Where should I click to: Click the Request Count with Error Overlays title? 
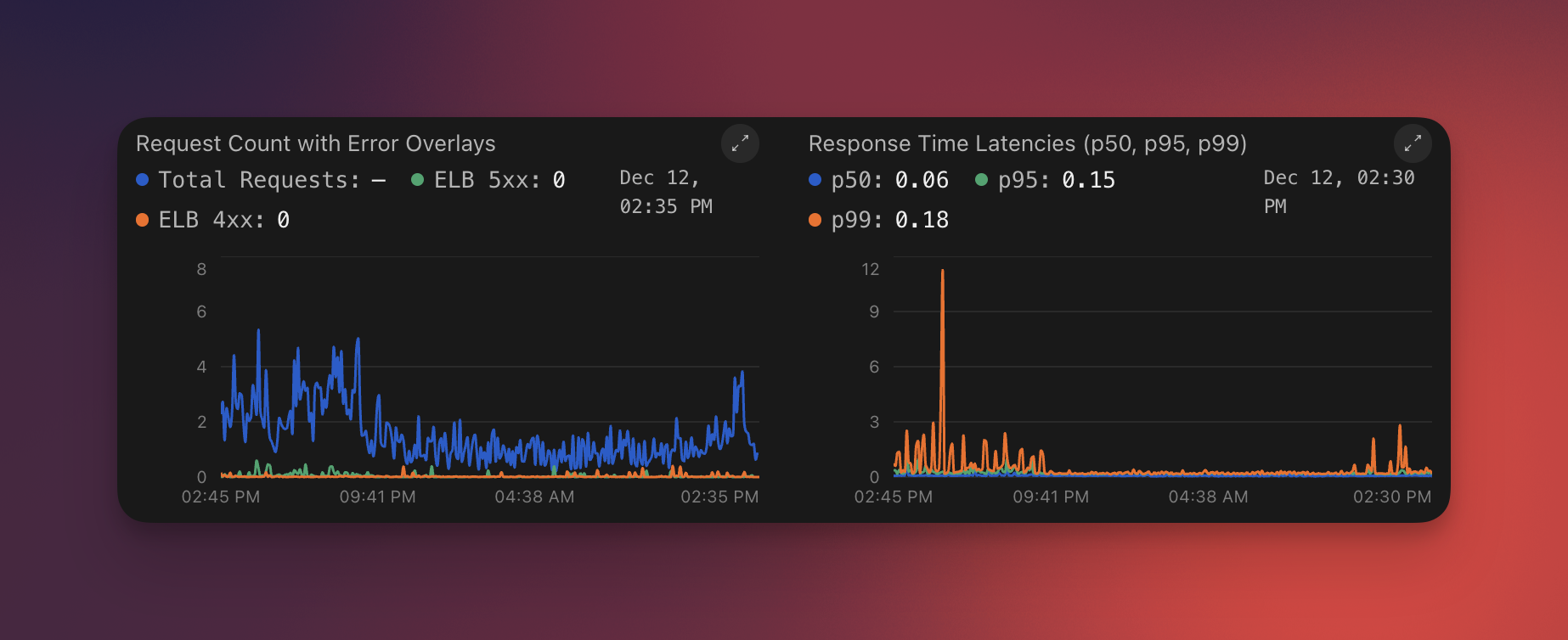(316, 143)
